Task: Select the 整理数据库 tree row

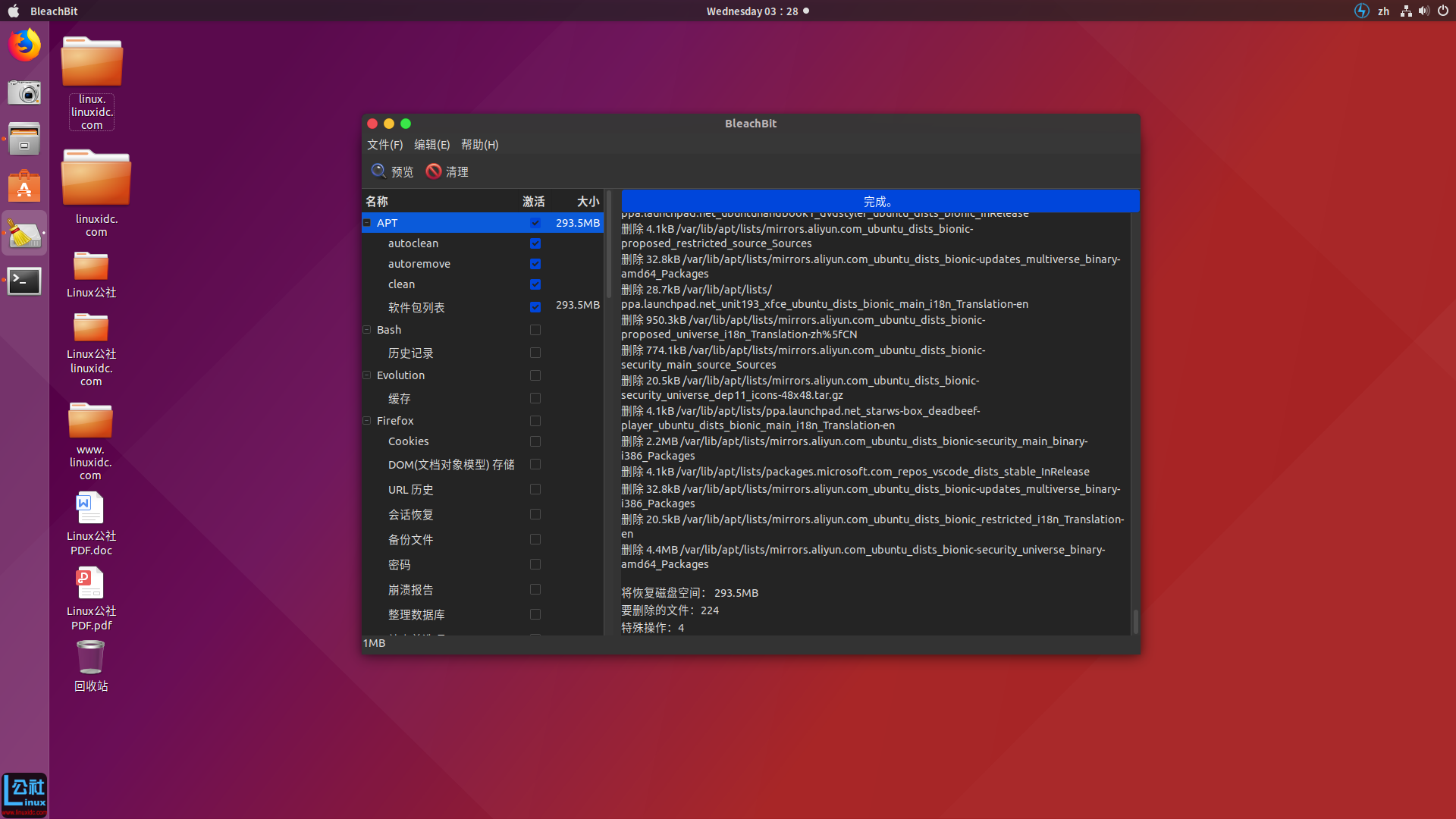Action: [x=482, y=614]
